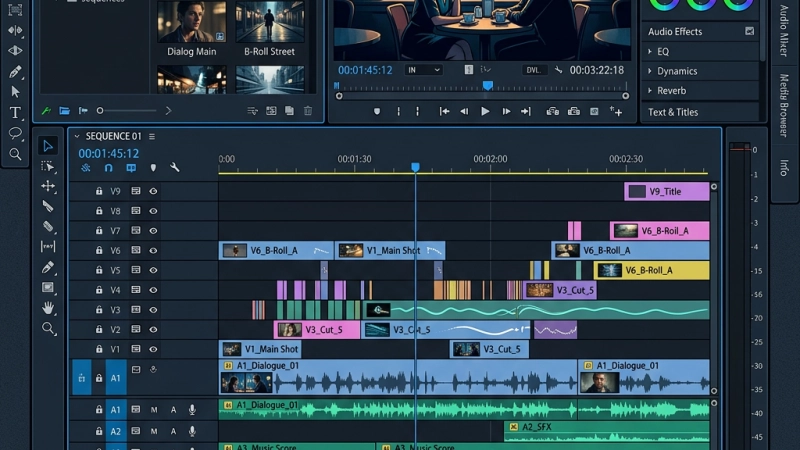Image resolution: width=800 pixels, height=450 pixels.
Task: Choose the Move tool with four arrows
Action: [x=48, y=186]
